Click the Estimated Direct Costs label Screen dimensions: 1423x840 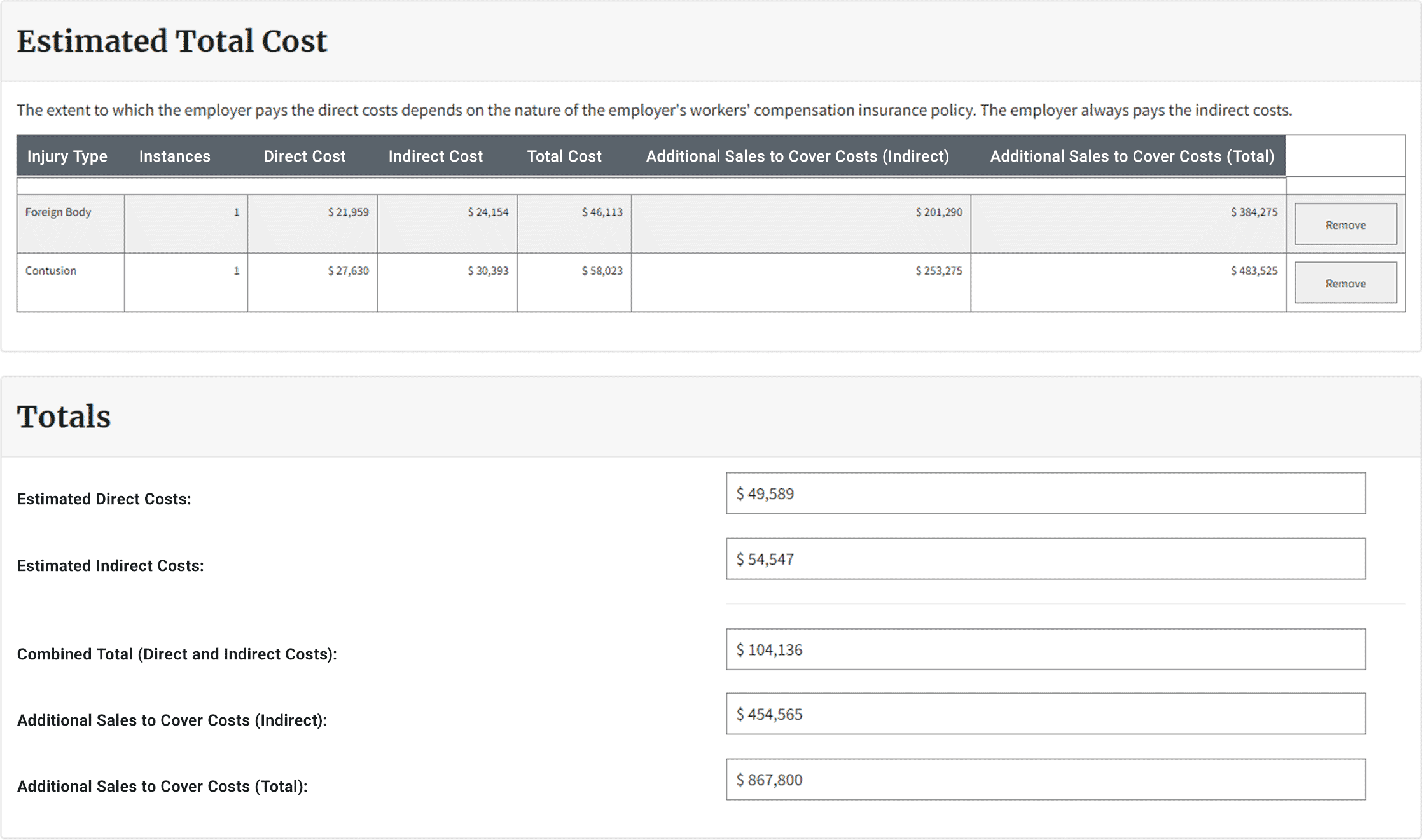pyautogui.click(x=104, y=499)
